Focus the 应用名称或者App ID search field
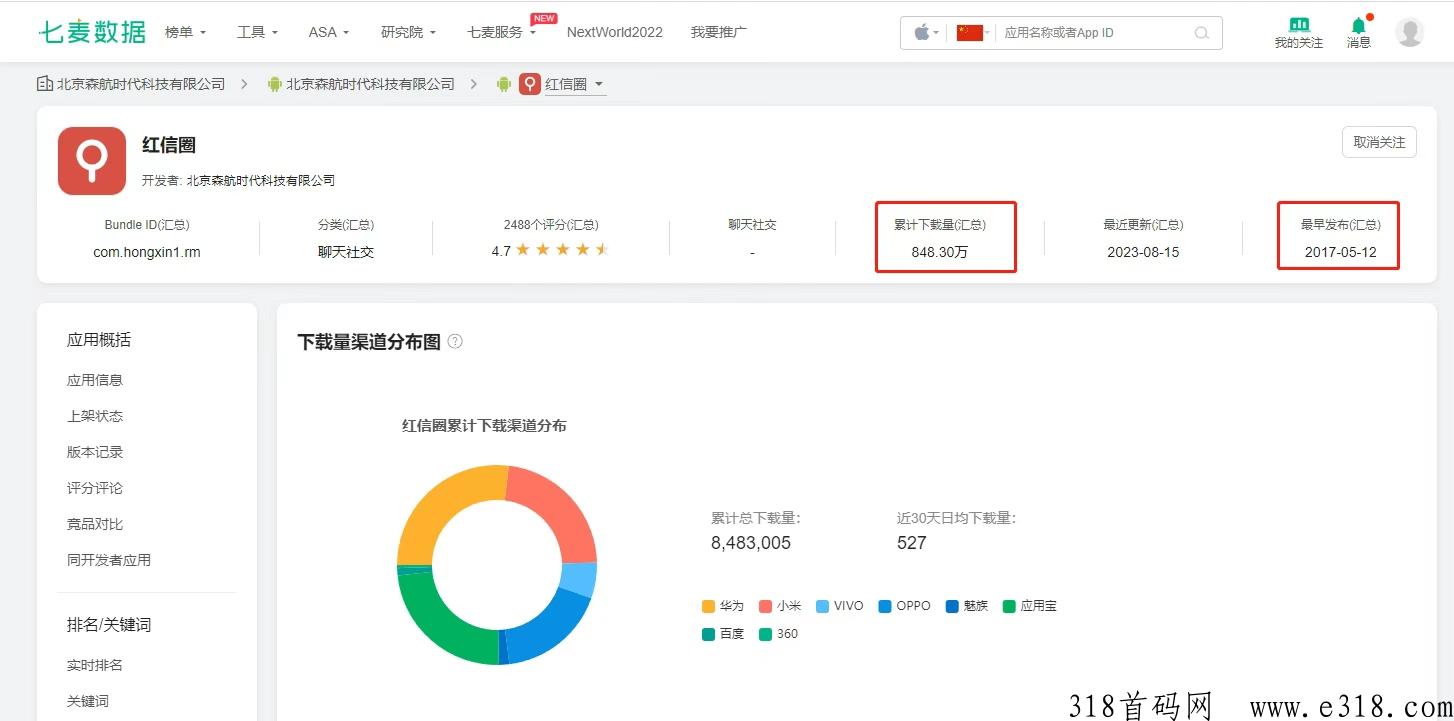The height and width of the screenshot is (721, 1454). click(x=1095, y=33)
